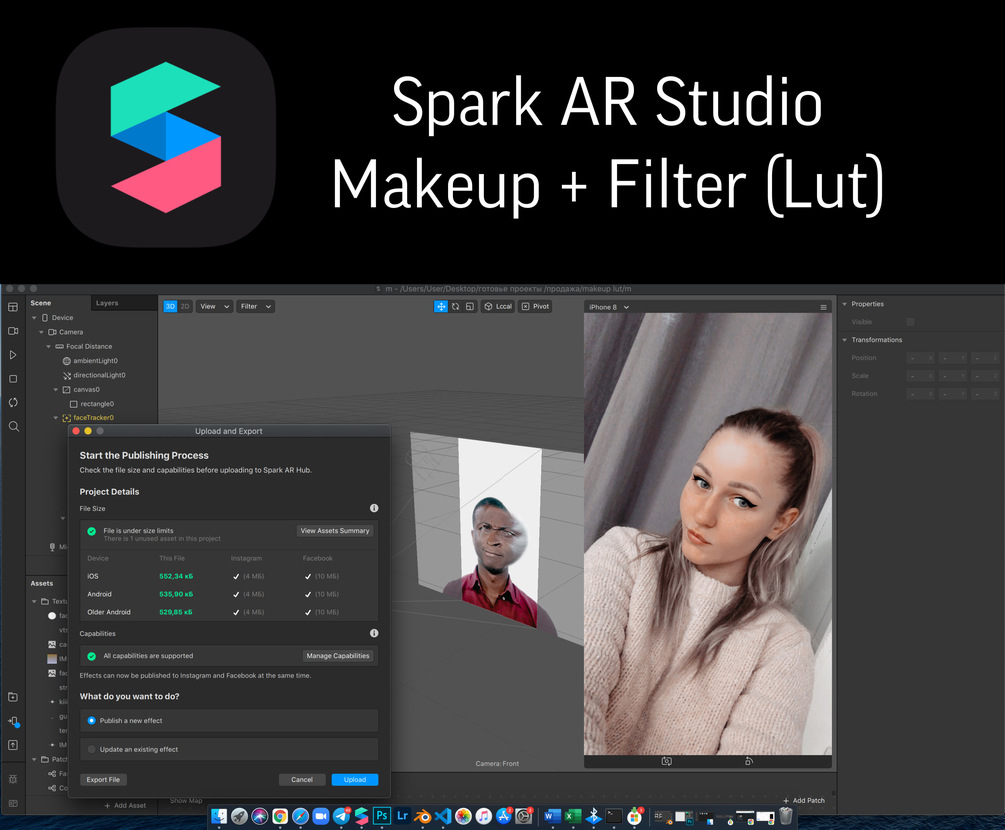Click the Cancel button

tap(302, 779)
